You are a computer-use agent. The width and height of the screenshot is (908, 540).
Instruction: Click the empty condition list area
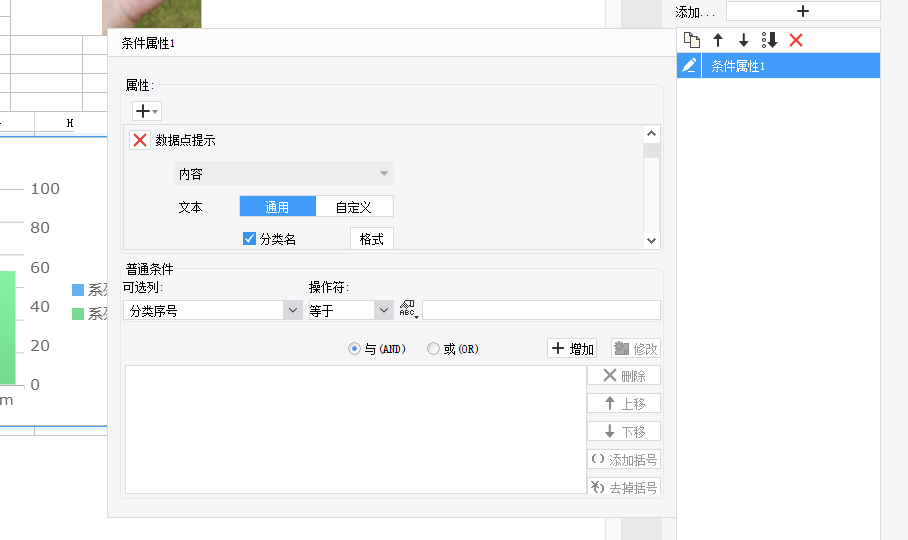pyautogui.click(x=356, y=429)
